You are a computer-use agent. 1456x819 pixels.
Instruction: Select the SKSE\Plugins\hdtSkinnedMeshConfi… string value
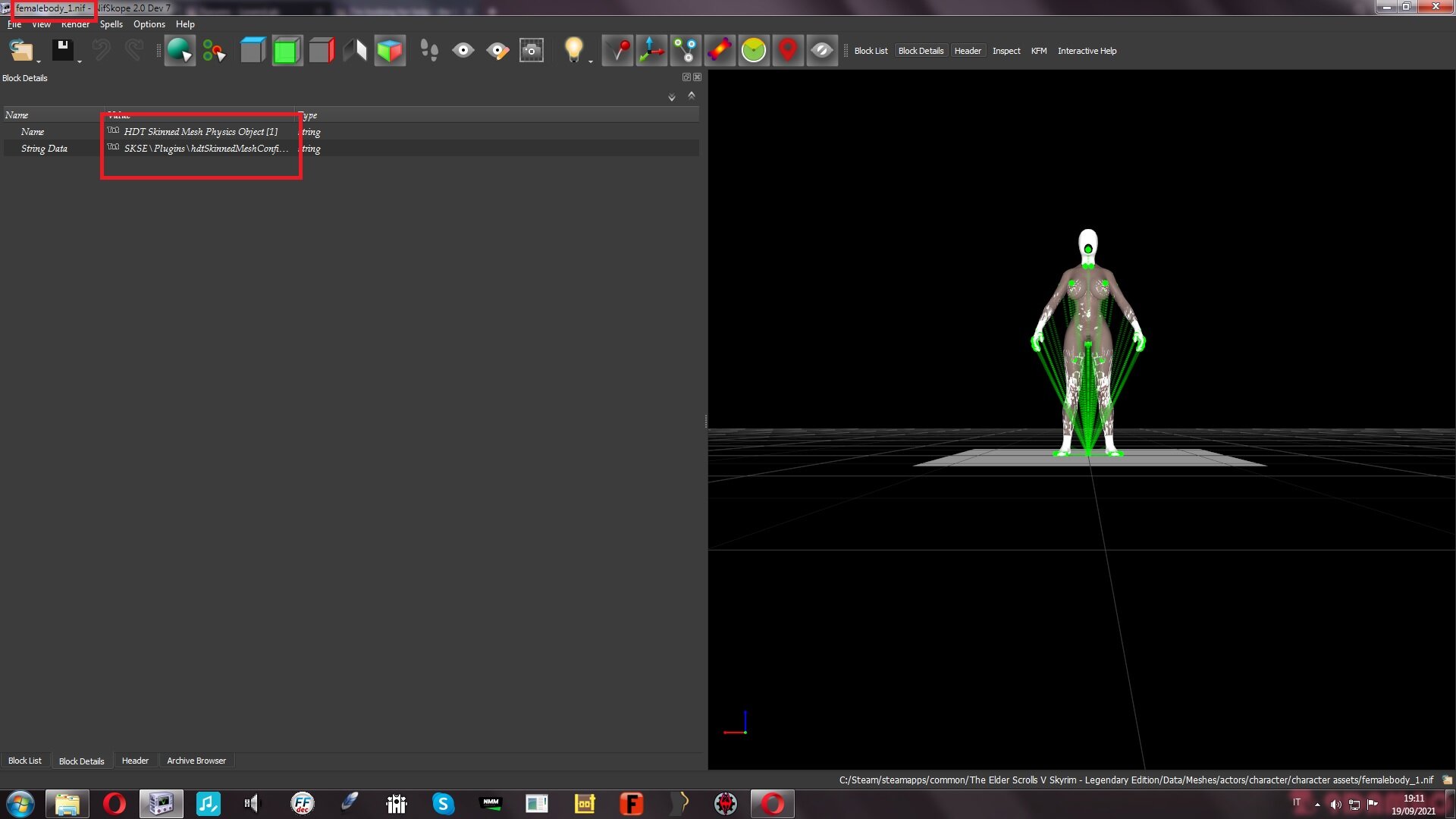(x=206, y=149)
